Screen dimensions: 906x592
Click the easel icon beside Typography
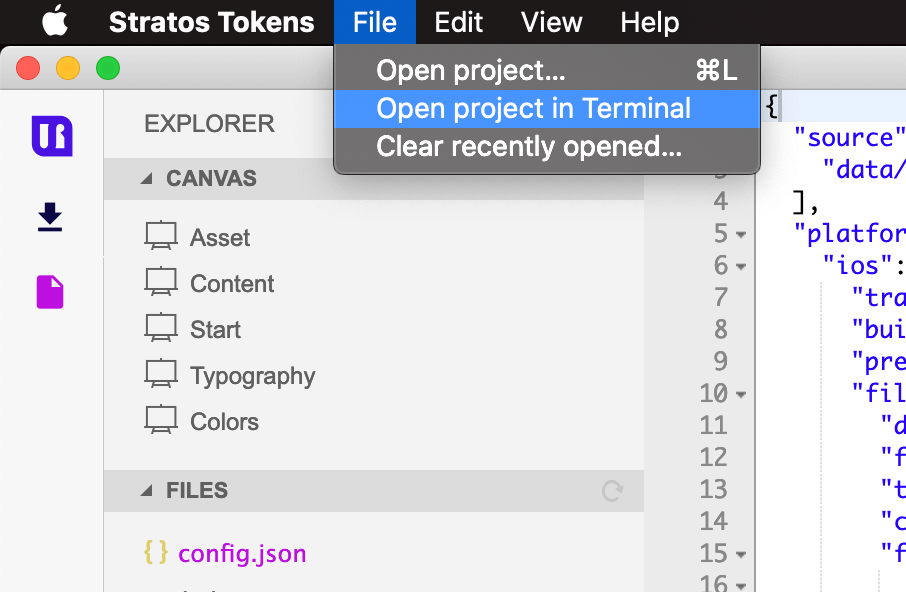coord(161,374)
